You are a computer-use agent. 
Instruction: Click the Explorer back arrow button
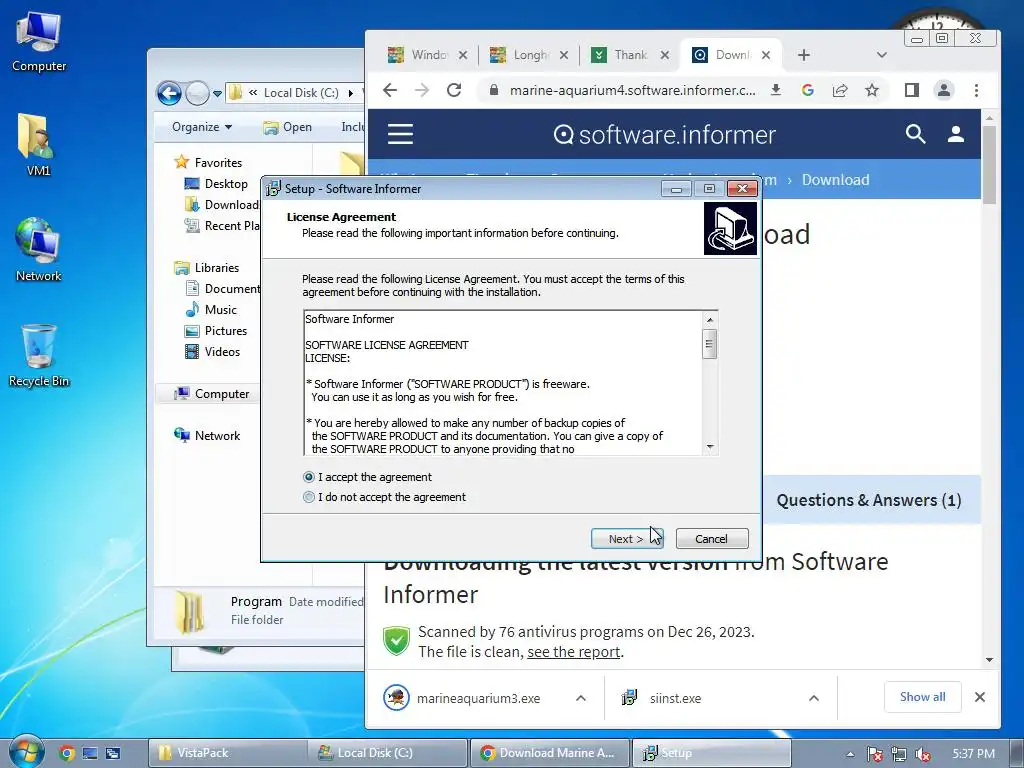point(169,93)
